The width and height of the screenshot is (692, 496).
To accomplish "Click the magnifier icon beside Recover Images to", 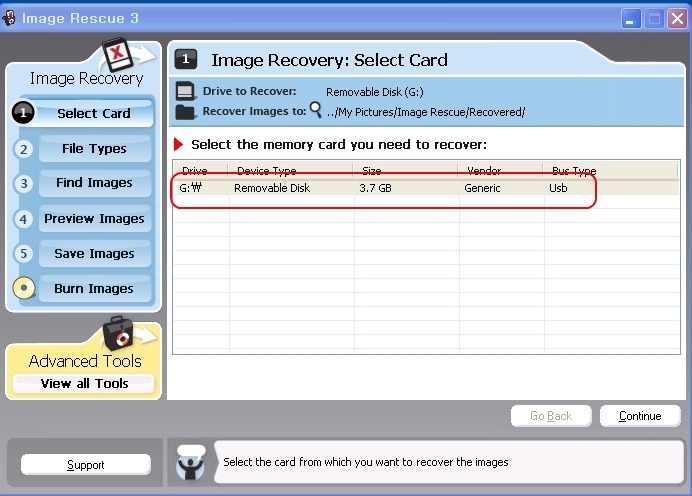I will pos(315,109).
